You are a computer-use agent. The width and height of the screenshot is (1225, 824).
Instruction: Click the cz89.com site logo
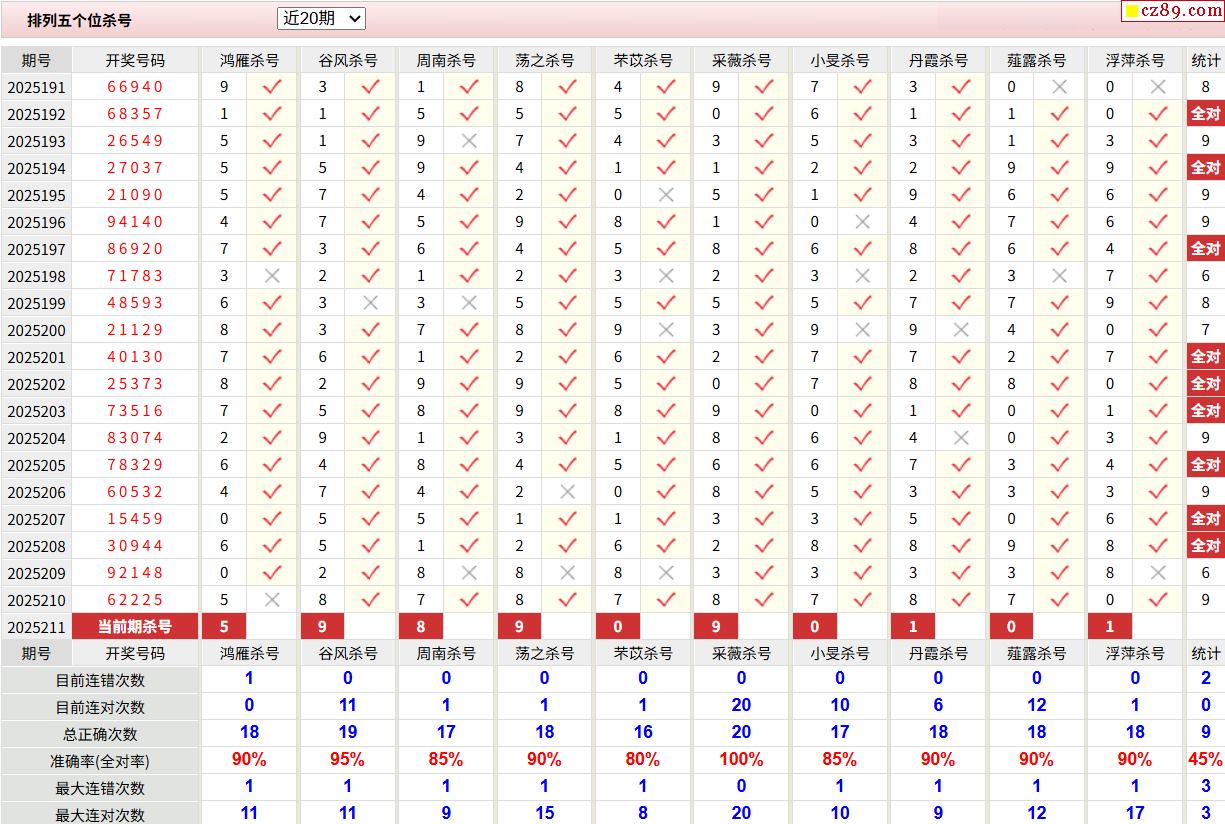(x=1172, y=11)
